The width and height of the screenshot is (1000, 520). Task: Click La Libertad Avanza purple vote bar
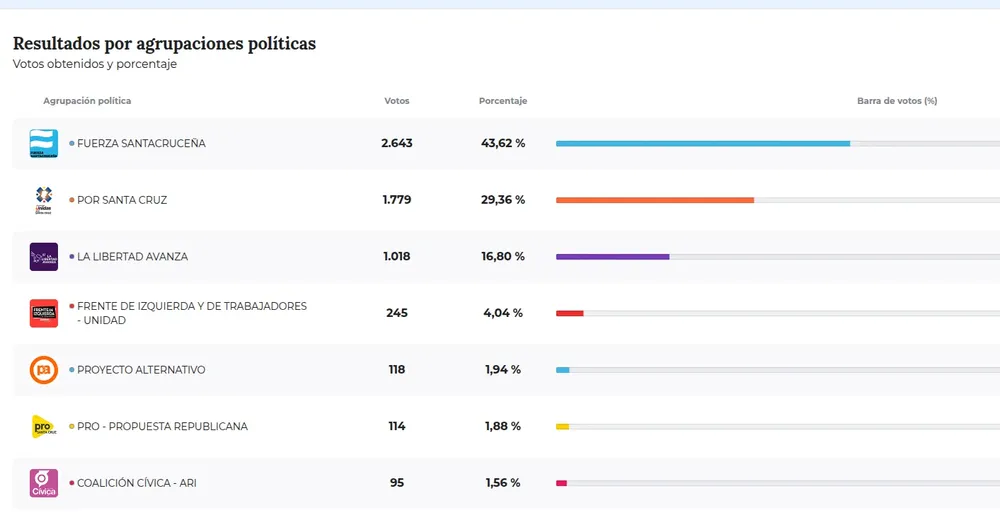[x=612, y=257]
